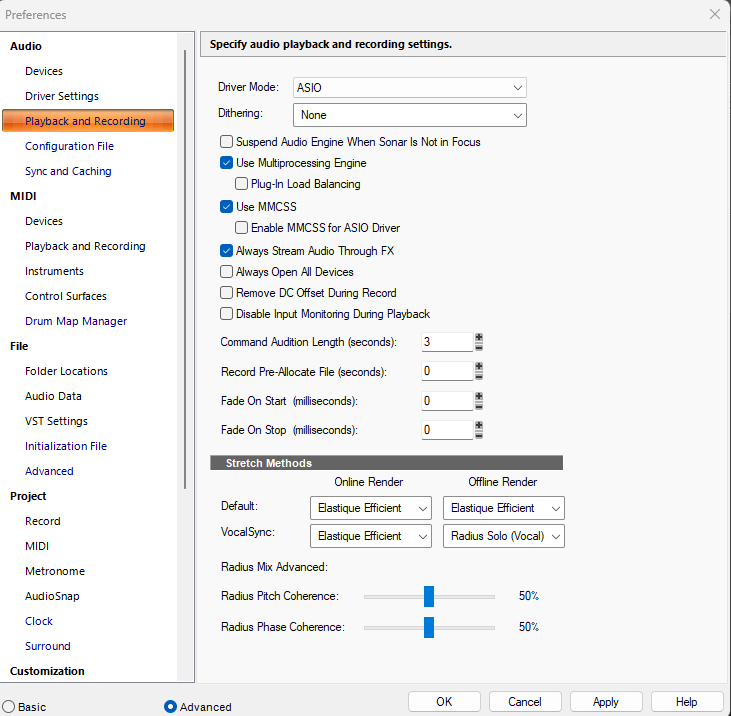
Task: Decrement Record Pre-Allocate File spinner
Action: tap(478, 376)
